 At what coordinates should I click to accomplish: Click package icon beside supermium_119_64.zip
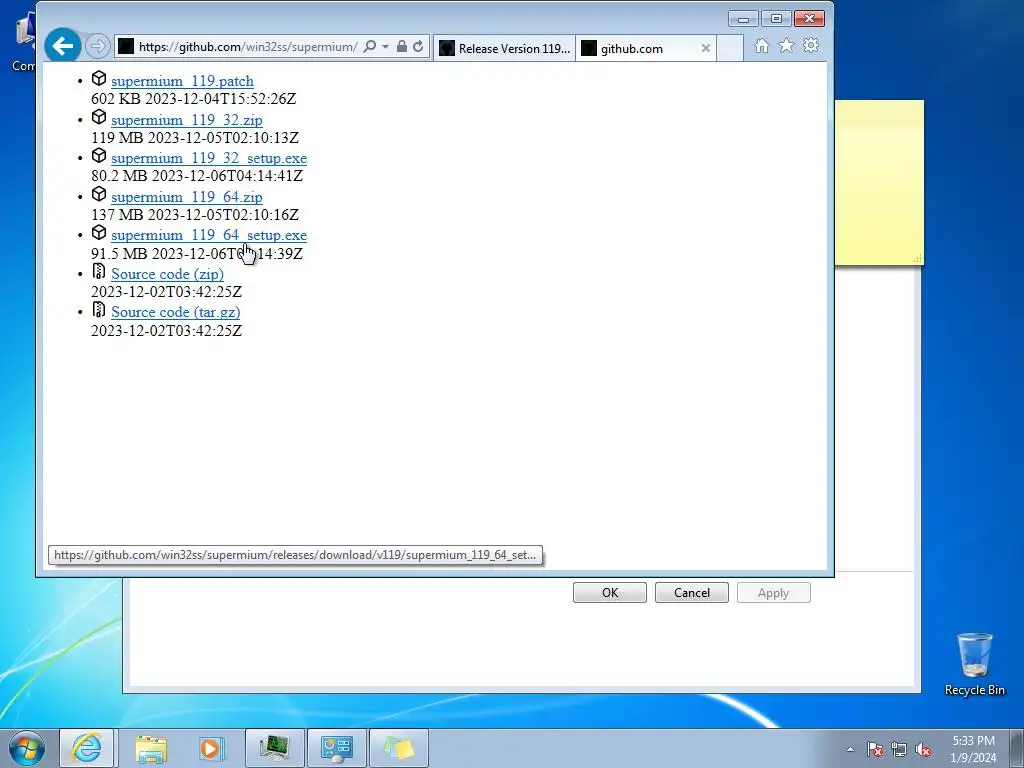[x=99, y=194]
